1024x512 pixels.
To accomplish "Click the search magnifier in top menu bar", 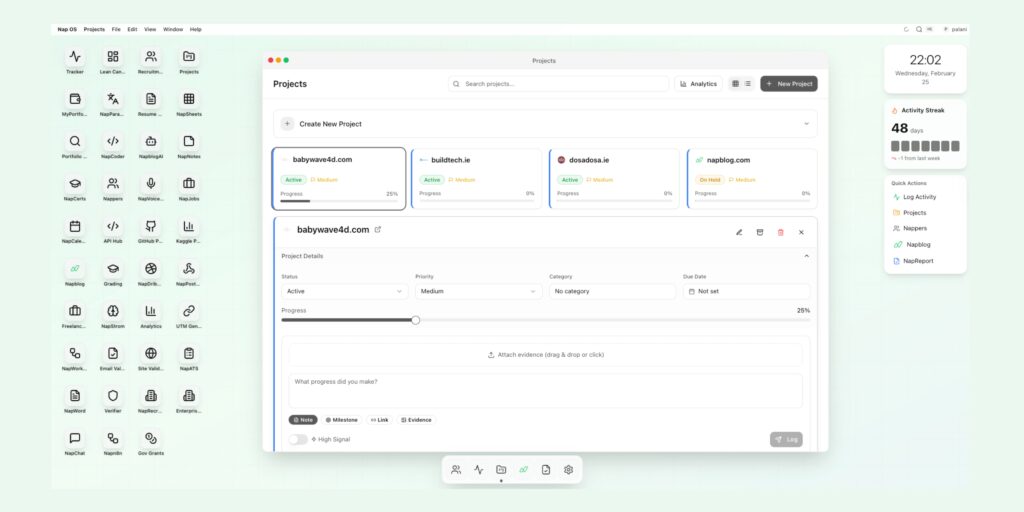I will pyautogui.click(x=919, y=29).
